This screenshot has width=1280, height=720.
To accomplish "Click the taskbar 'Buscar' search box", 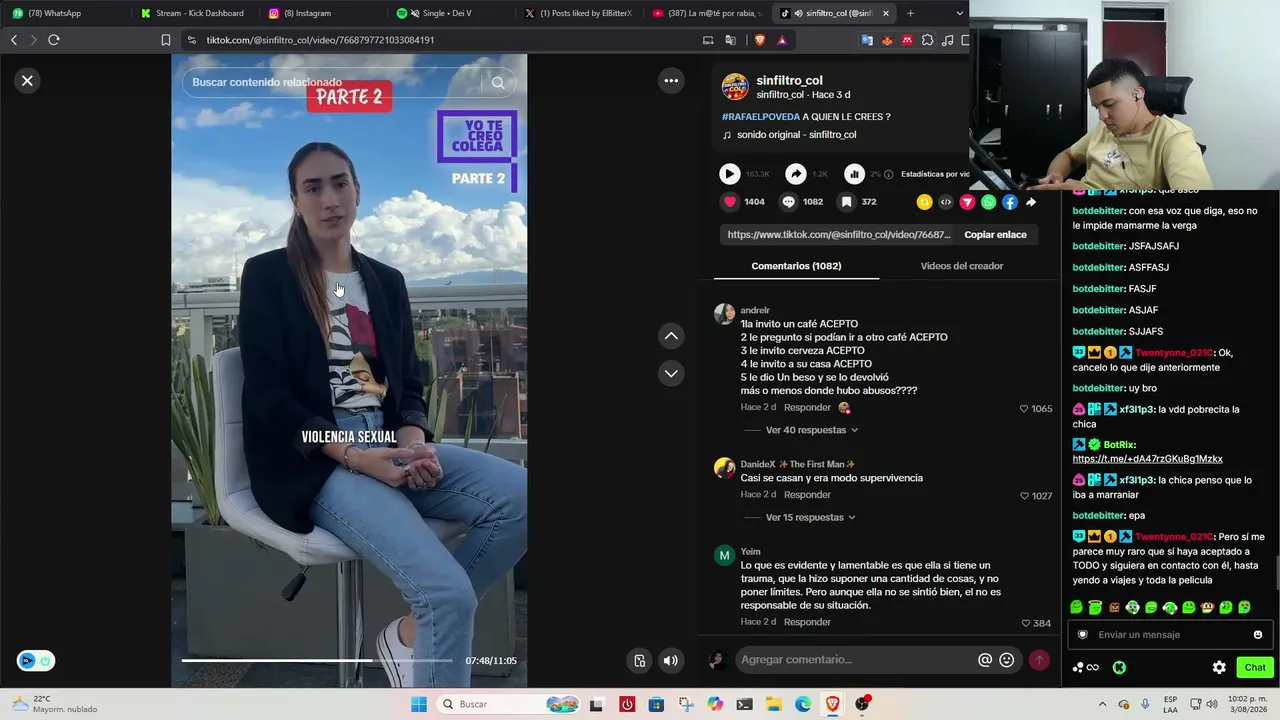I will pyautogui.click(x=510, y=704).
